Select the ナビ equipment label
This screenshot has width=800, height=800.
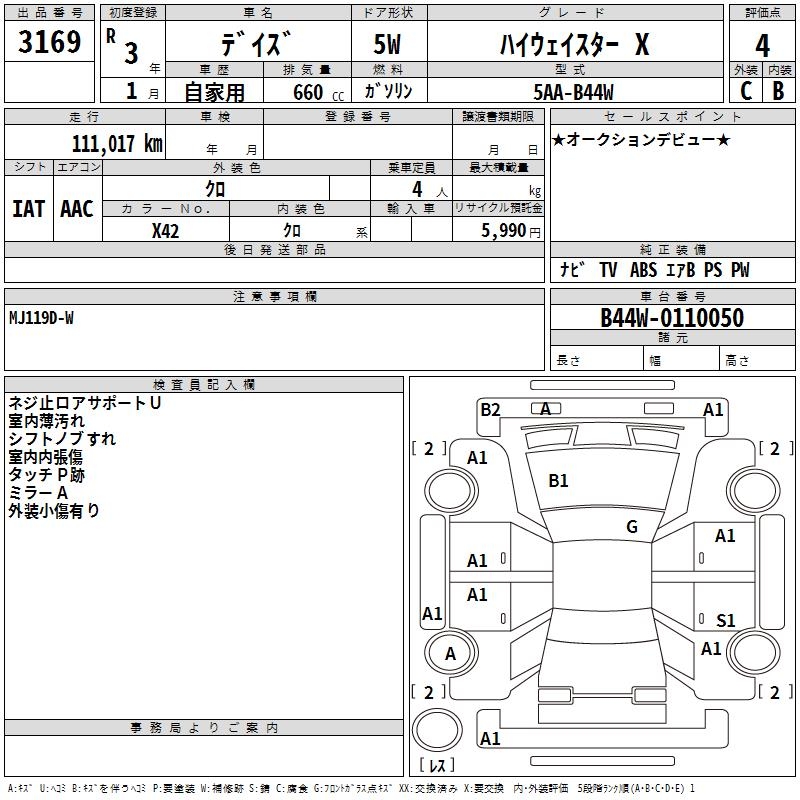pos(572,270)
